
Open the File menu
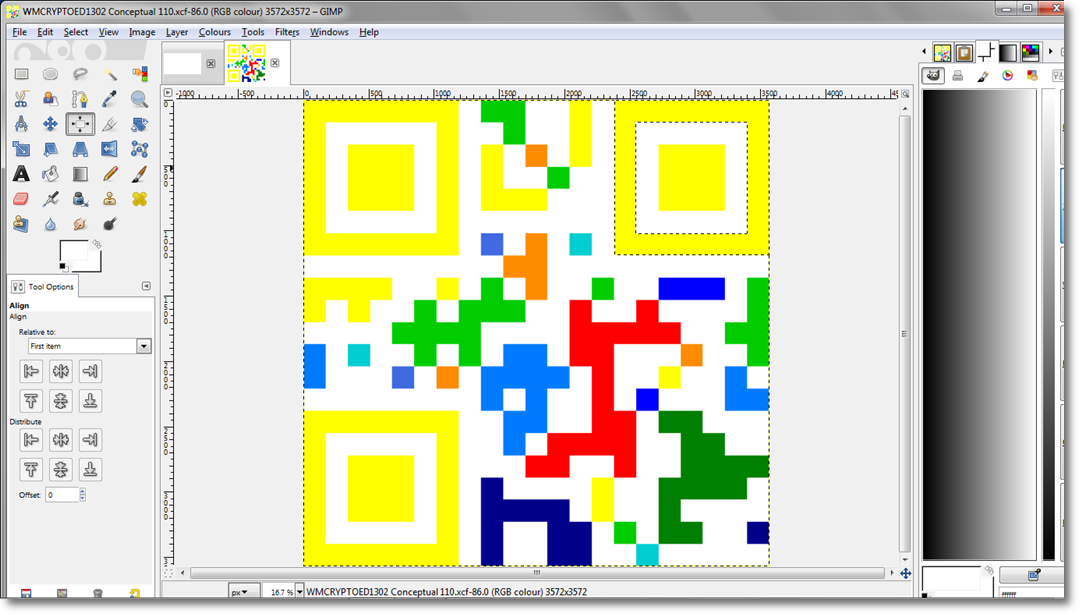point(19,32)
